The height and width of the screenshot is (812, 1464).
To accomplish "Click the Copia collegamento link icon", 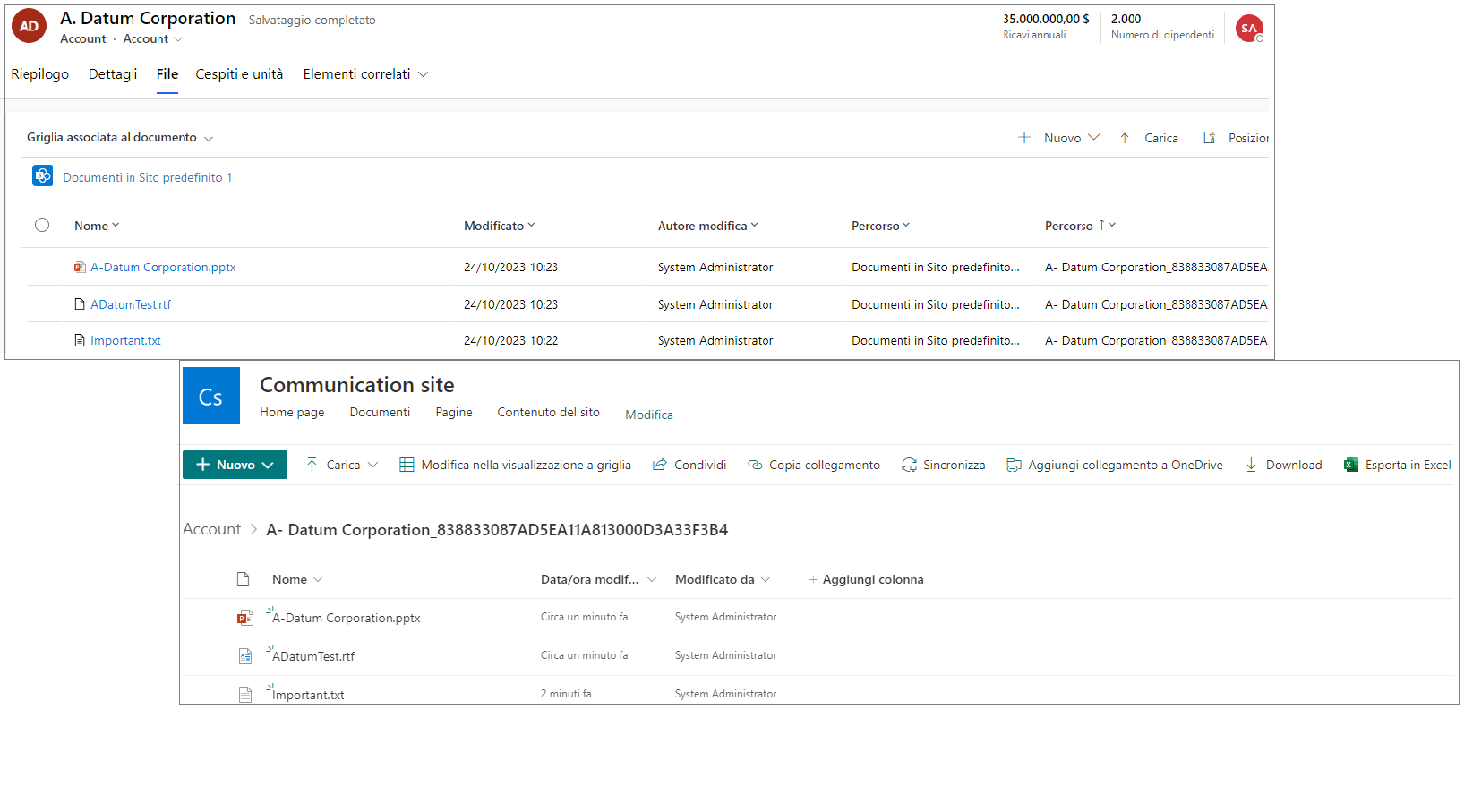I will [755, 465].
